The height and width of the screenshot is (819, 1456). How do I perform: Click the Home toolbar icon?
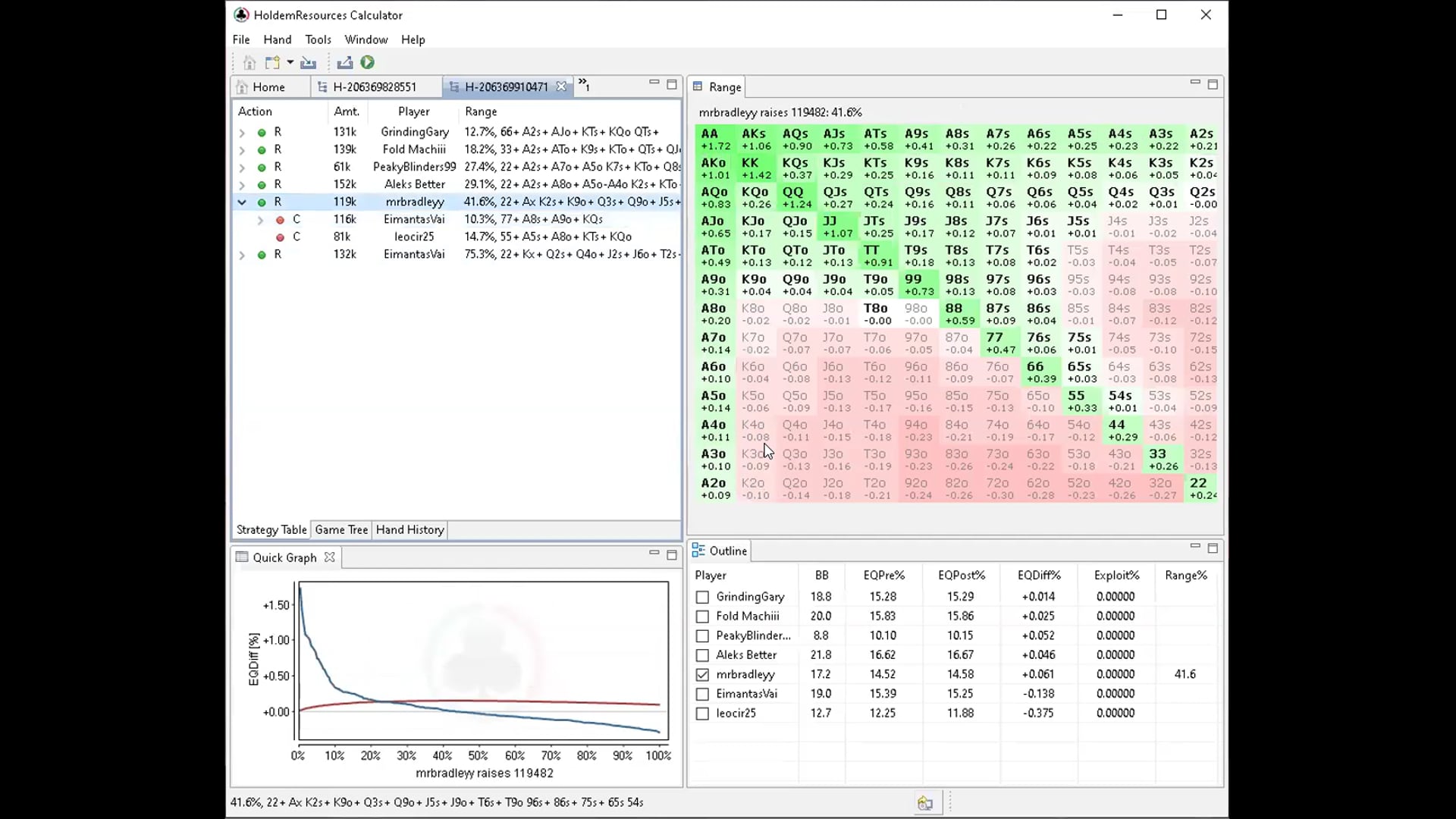point(249,63)
